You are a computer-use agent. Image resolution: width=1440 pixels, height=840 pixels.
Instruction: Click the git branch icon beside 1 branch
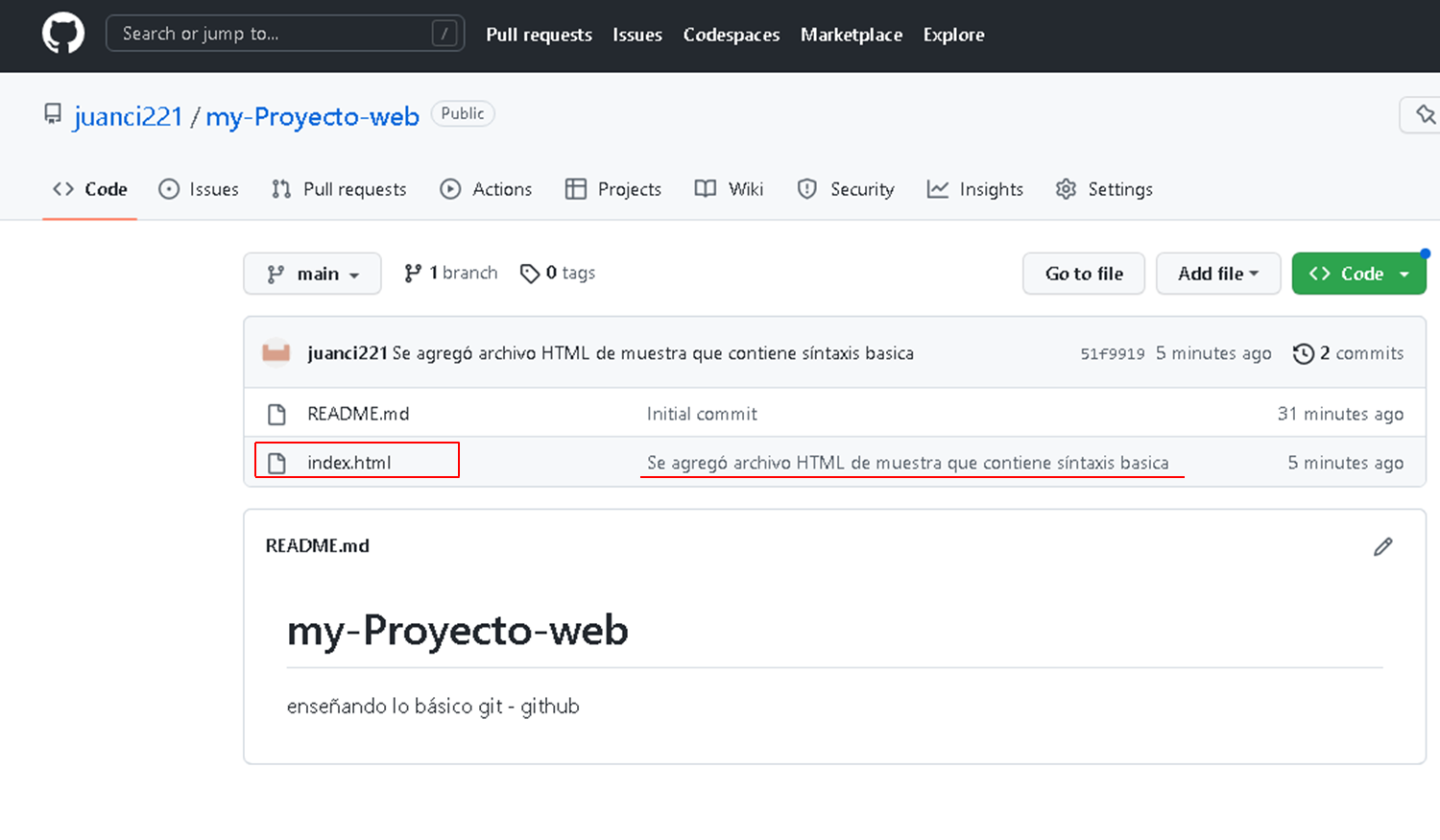click(x=413, y=274)
